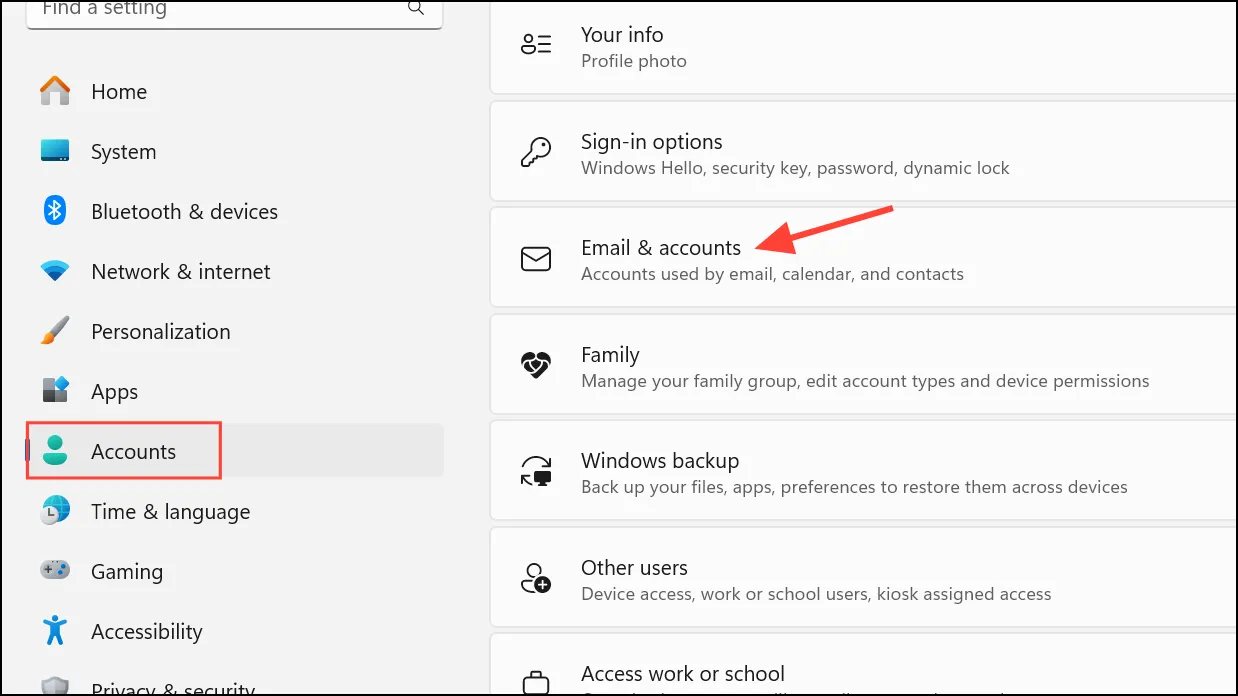
Task: Open Your info profile photo settings
Action: point(864,46)
